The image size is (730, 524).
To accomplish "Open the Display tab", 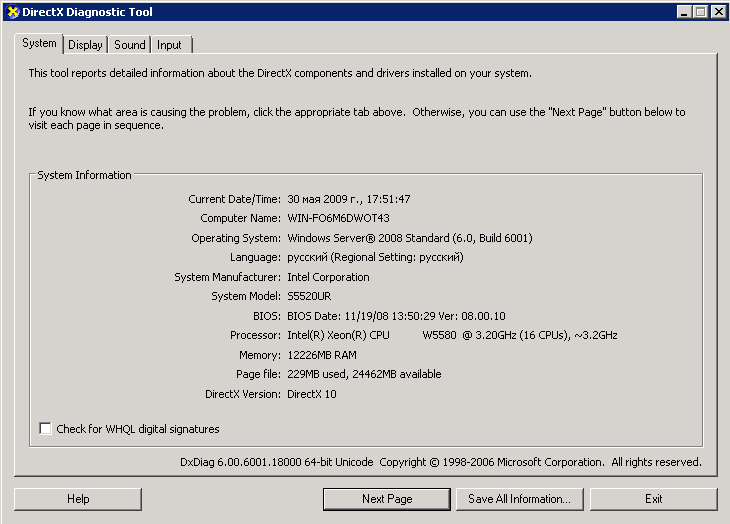I will point(85,45).
